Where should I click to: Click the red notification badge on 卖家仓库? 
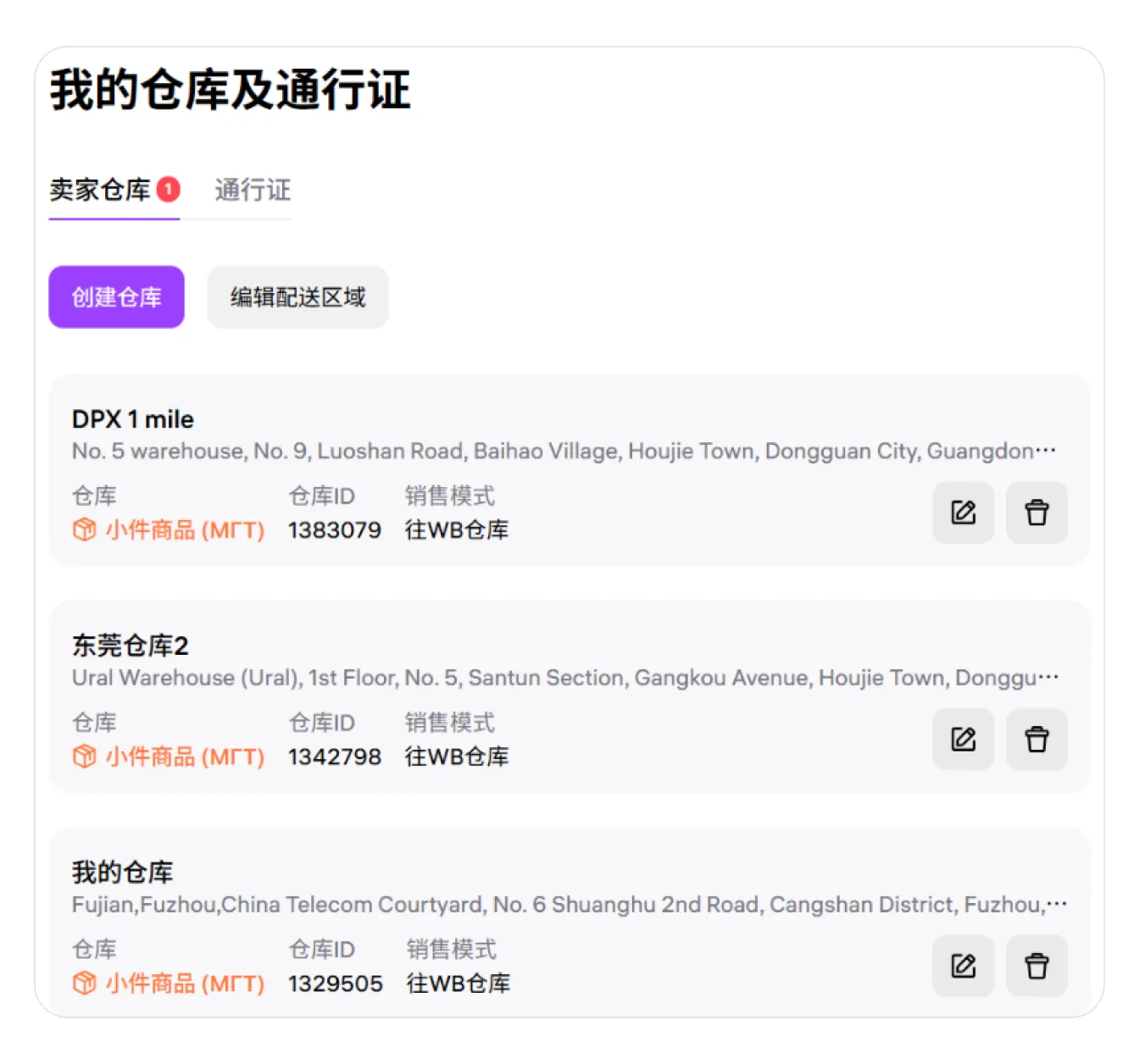168,190
